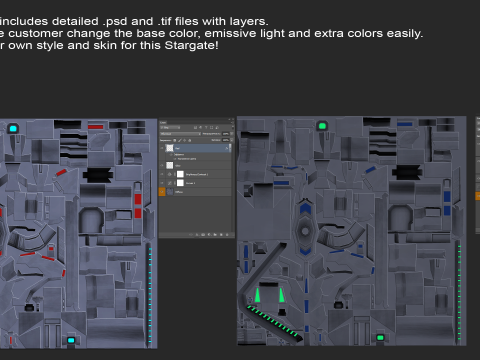Lock layer position icon
The height and width of the screenshot is (360, 480).
tap(184, 140)
